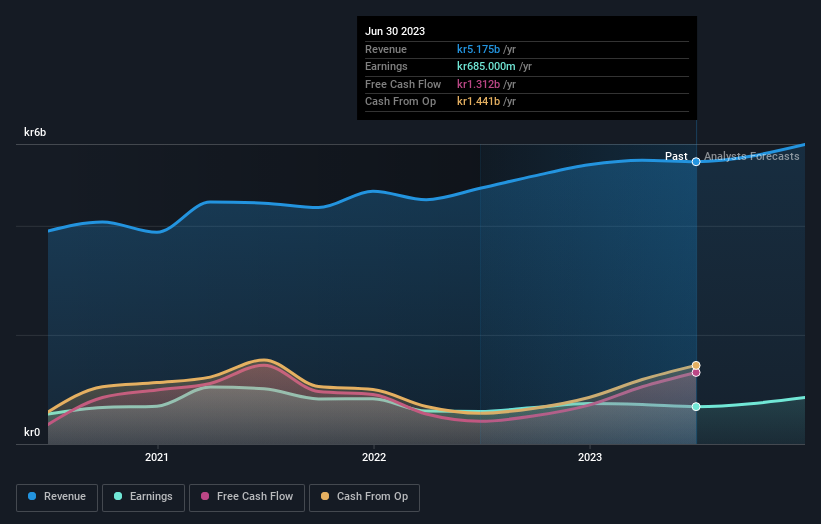Select the 2022 x-axis label
Viewport: 821px width, 524px height.
(x=374, y=457)
